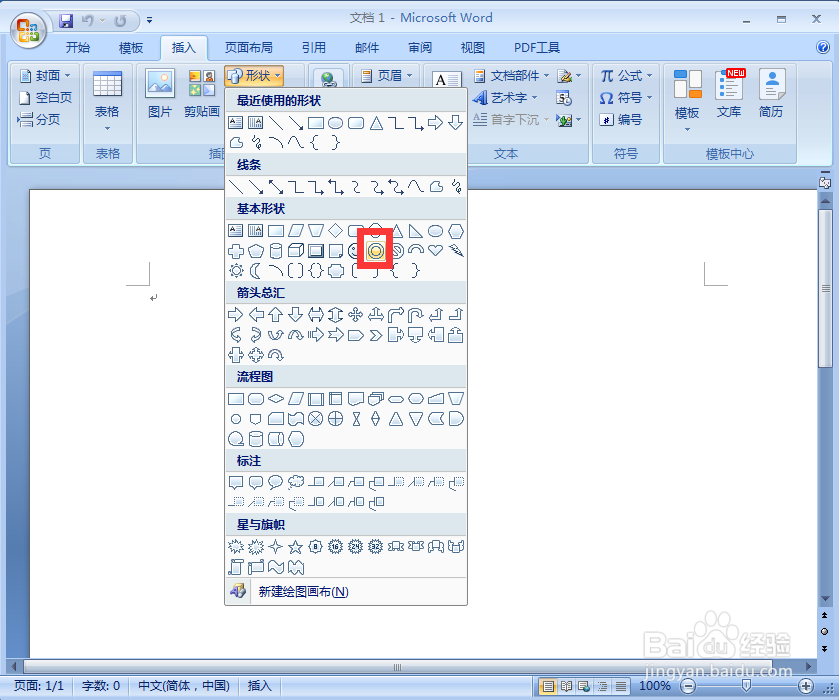Select the cloud callout shape
The image size is (839, 700).
295,482
